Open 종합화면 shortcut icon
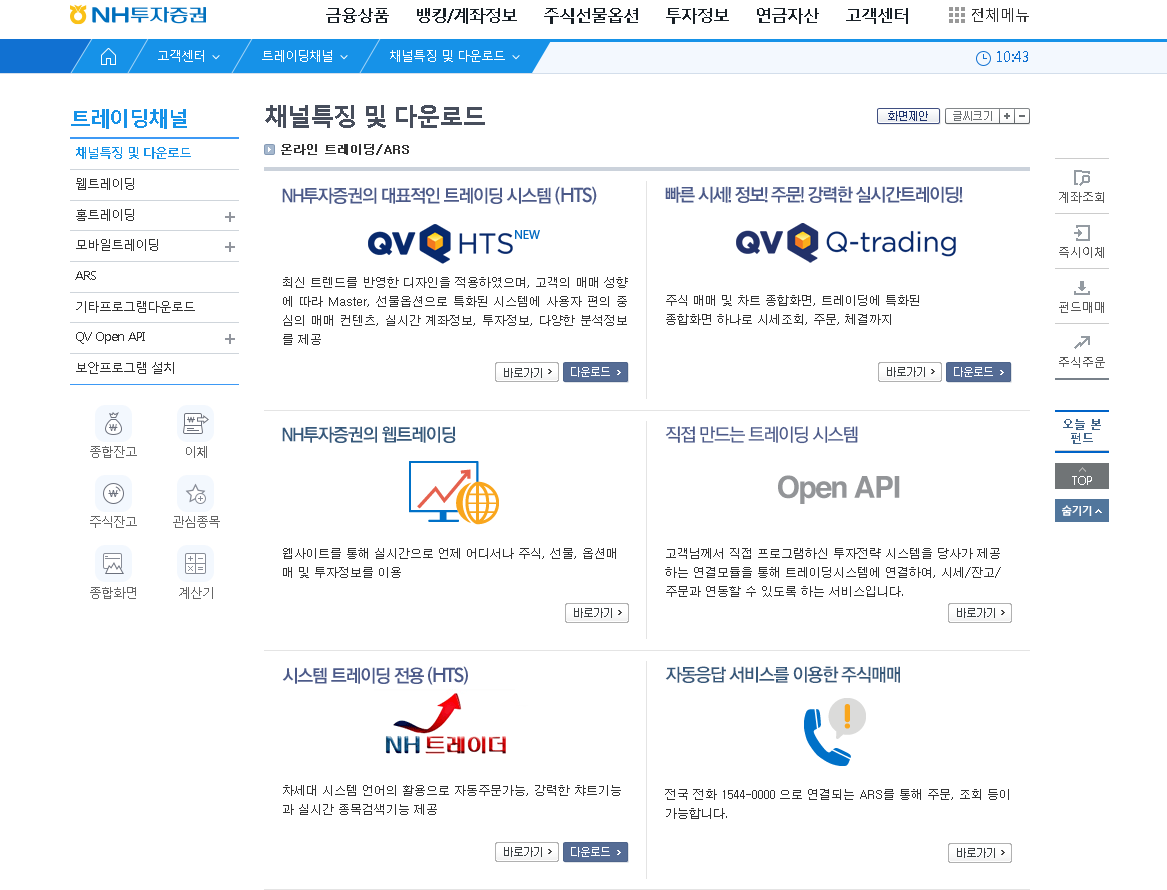The image size is (1167, 890). (x=113, y=564)
